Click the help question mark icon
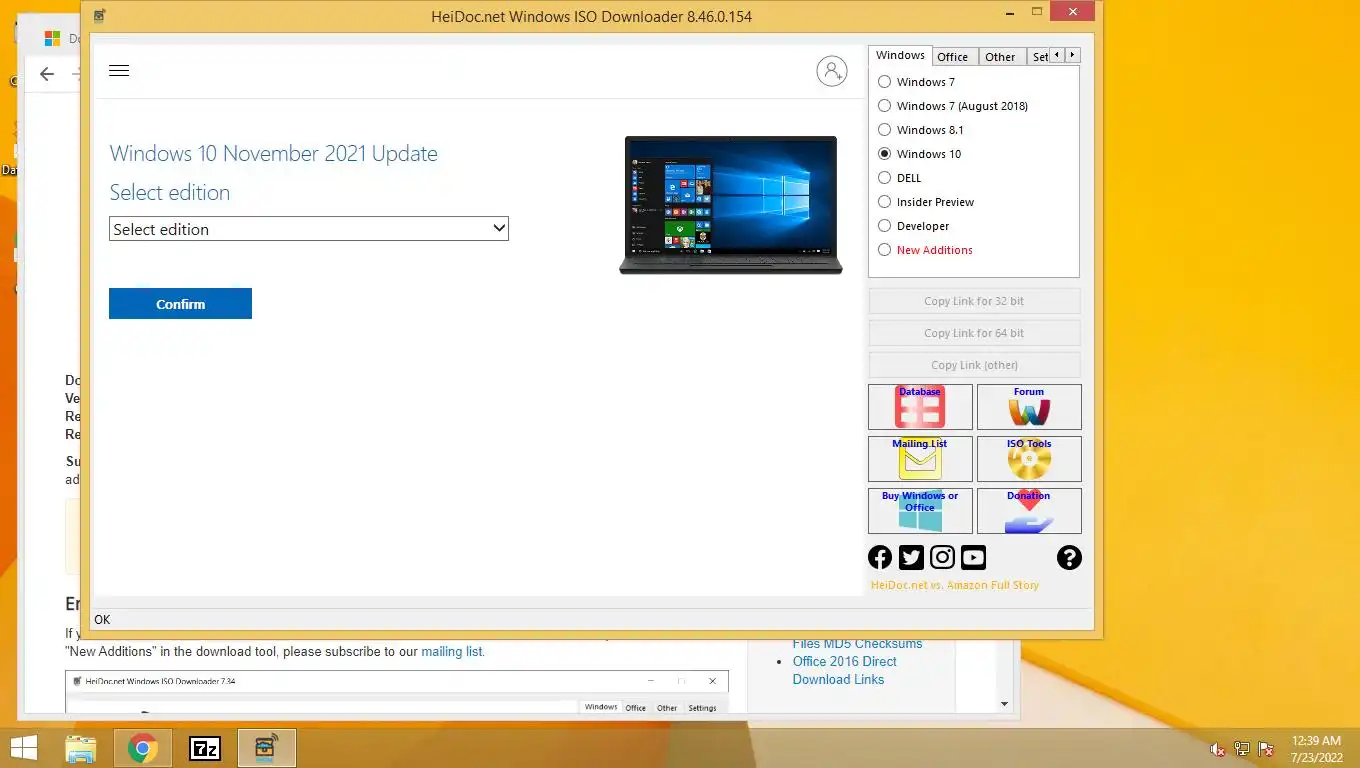 click(1069, 558)
